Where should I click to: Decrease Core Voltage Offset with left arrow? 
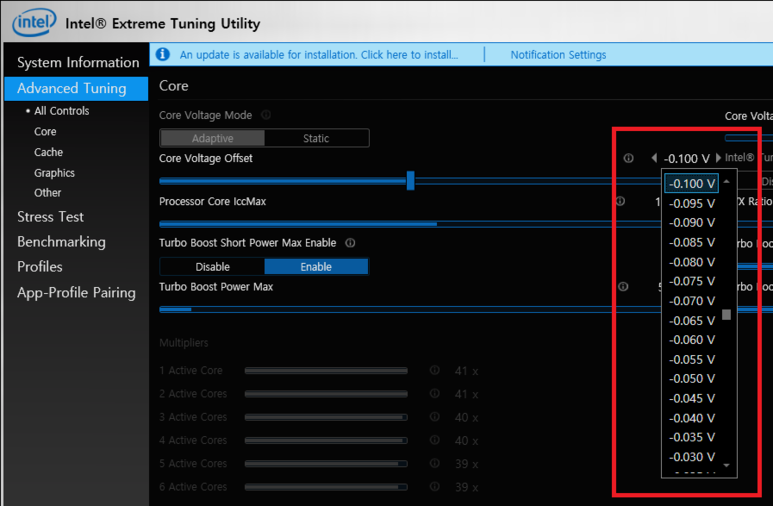[654, 158]
